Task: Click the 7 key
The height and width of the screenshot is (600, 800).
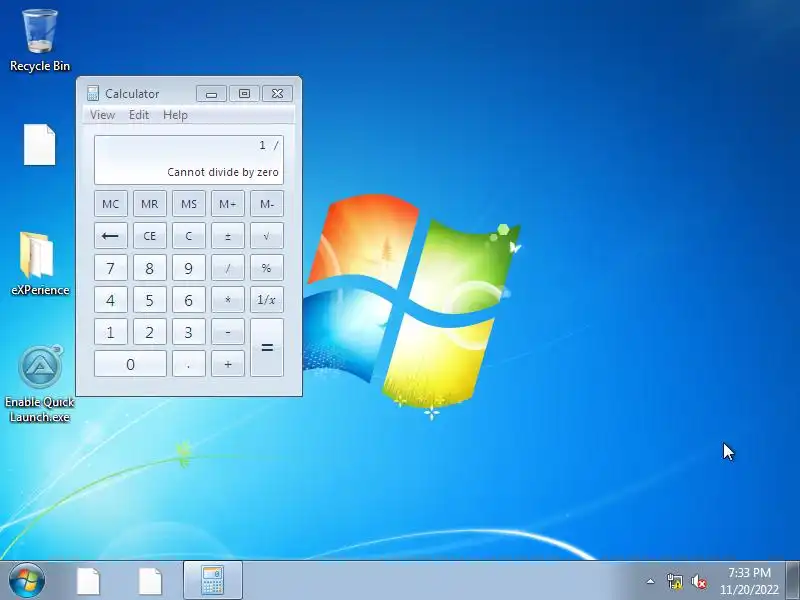Action: pyautogui.click(x=111, y=268)
